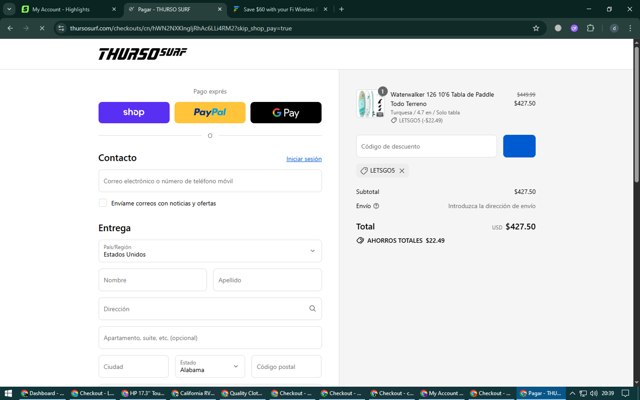This screenshot has height=400, width=640.
Task: Click the Nombre field
Action: coord(152,280)
